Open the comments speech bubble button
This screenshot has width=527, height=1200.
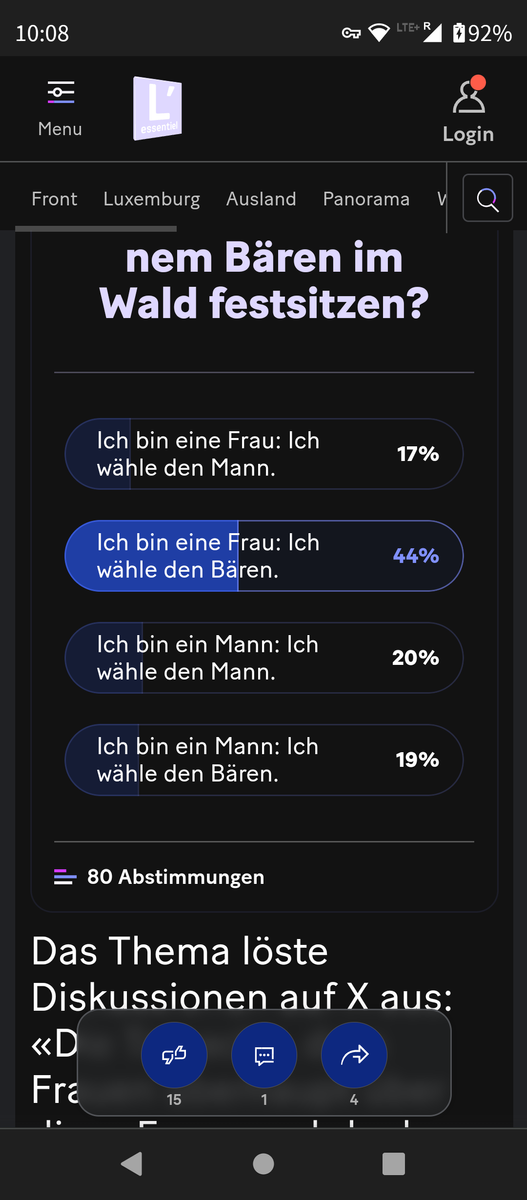(x=264, y=1055)
